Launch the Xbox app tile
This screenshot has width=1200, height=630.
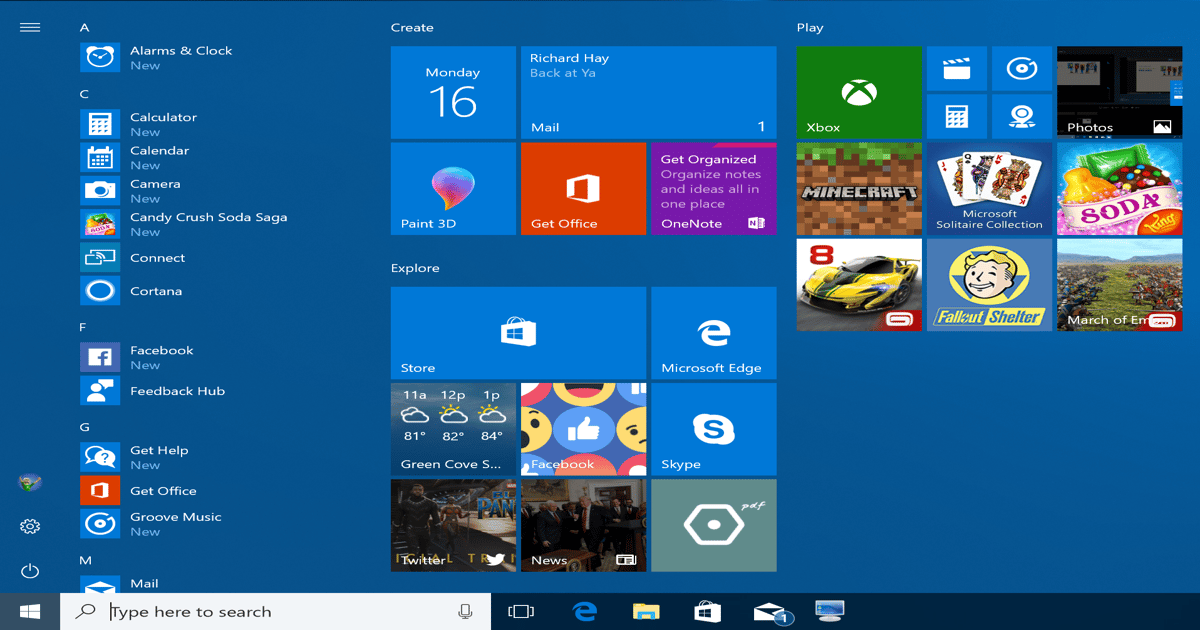858,92
